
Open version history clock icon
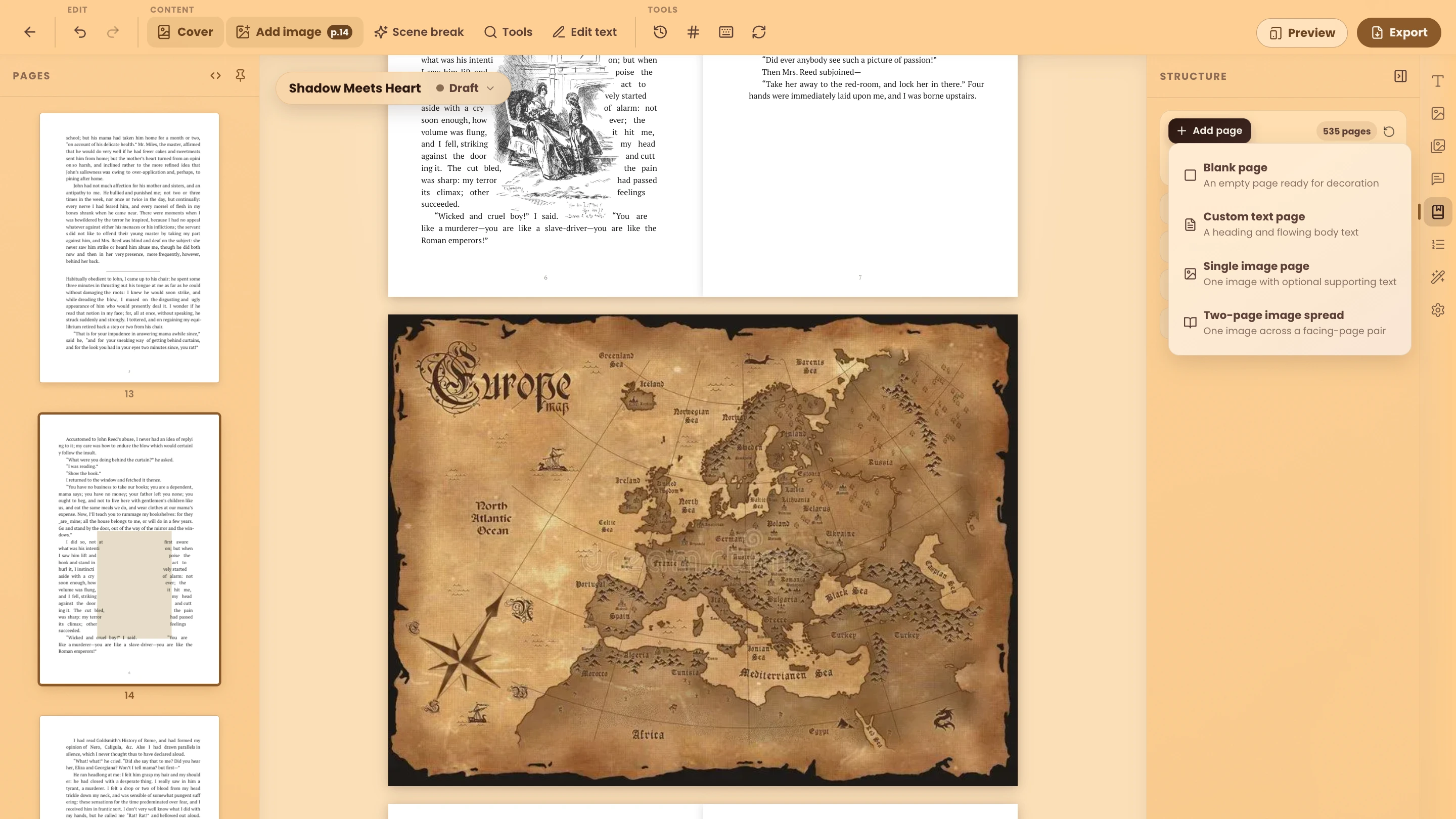coord(660,32)
